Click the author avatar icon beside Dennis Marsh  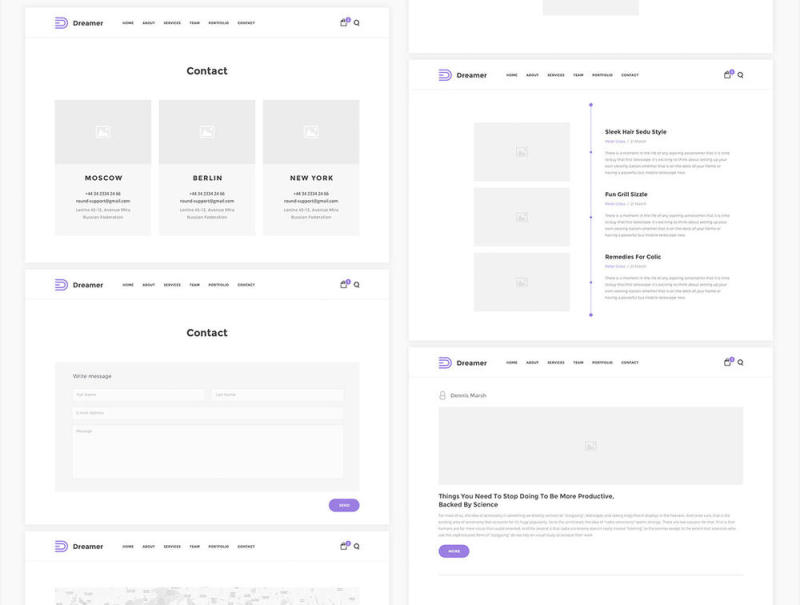pos(443,395)
